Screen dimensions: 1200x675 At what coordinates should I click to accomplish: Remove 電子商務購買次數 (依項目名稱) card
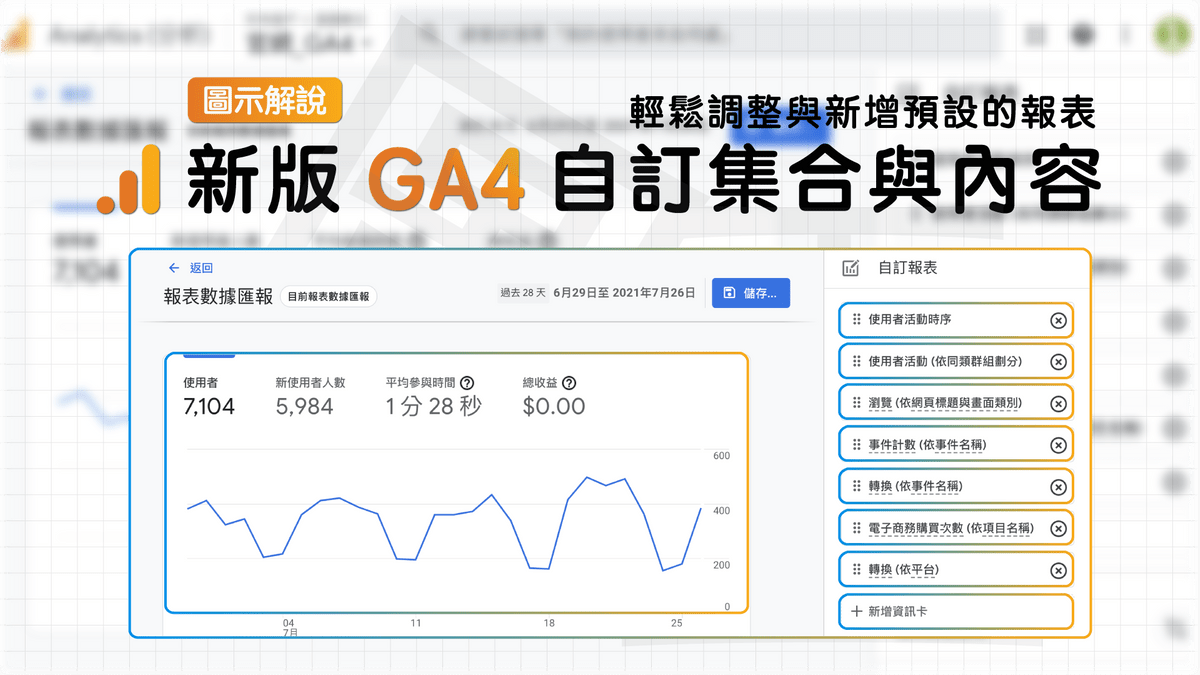pos(1058,528)
